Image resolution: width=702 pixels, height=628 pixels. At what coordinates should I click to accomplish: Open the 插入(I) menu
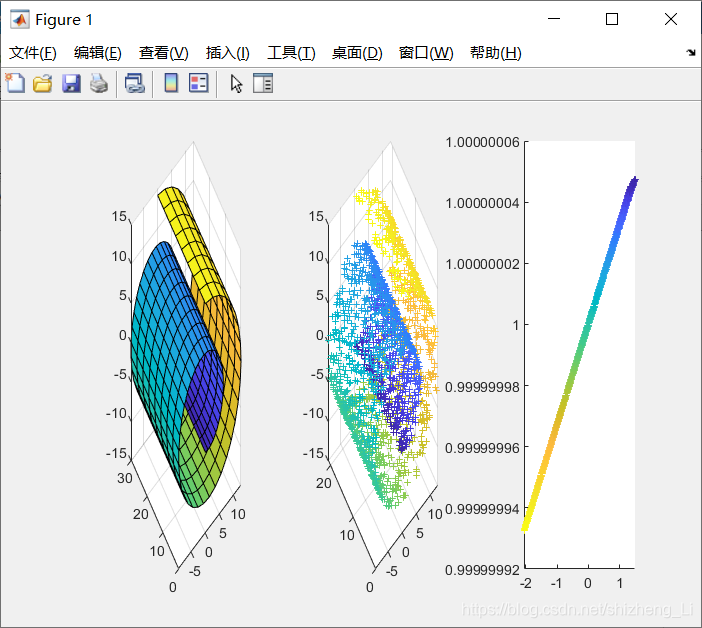pyautogui.click(x=227, y=53)
